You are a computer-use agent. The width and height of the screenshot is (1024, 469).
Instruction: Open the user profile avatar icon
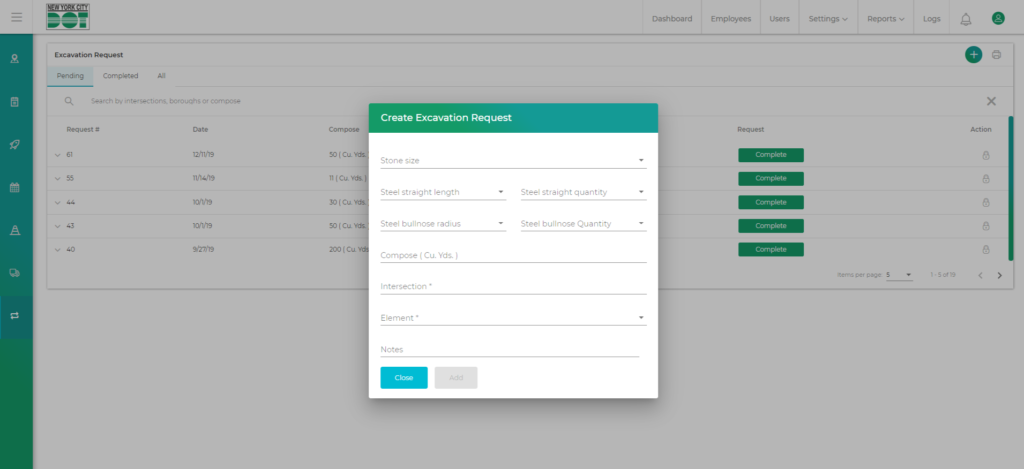[x=998, y=18]
